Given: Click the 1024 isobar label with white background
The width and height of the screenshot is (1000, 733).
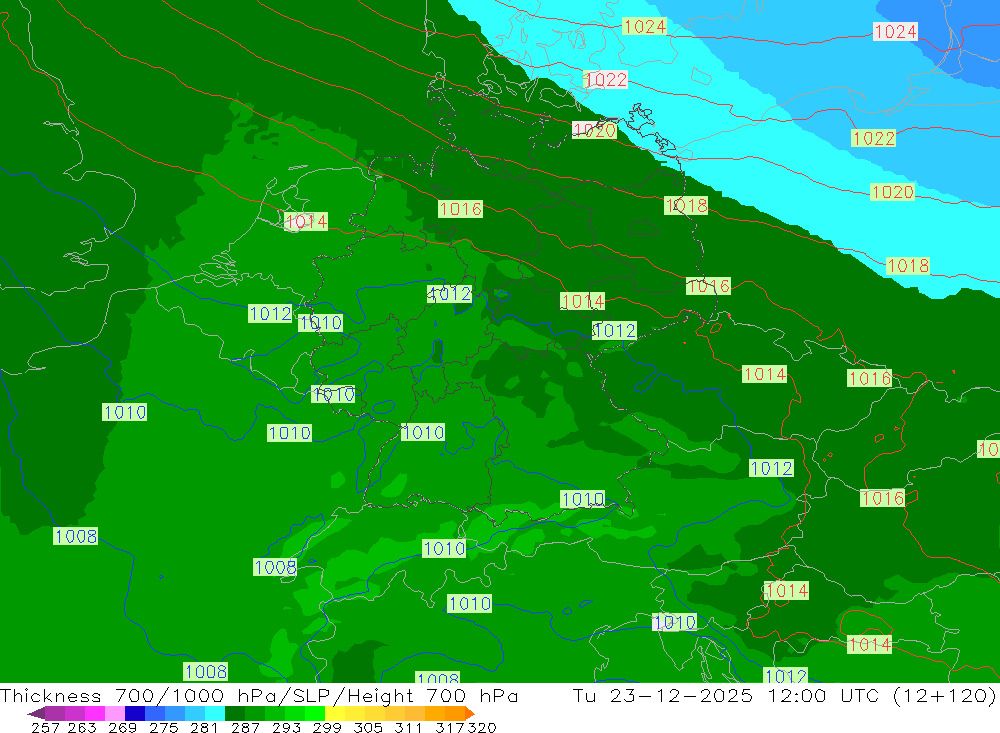Looking at the screenshot, I should (895, 31).
